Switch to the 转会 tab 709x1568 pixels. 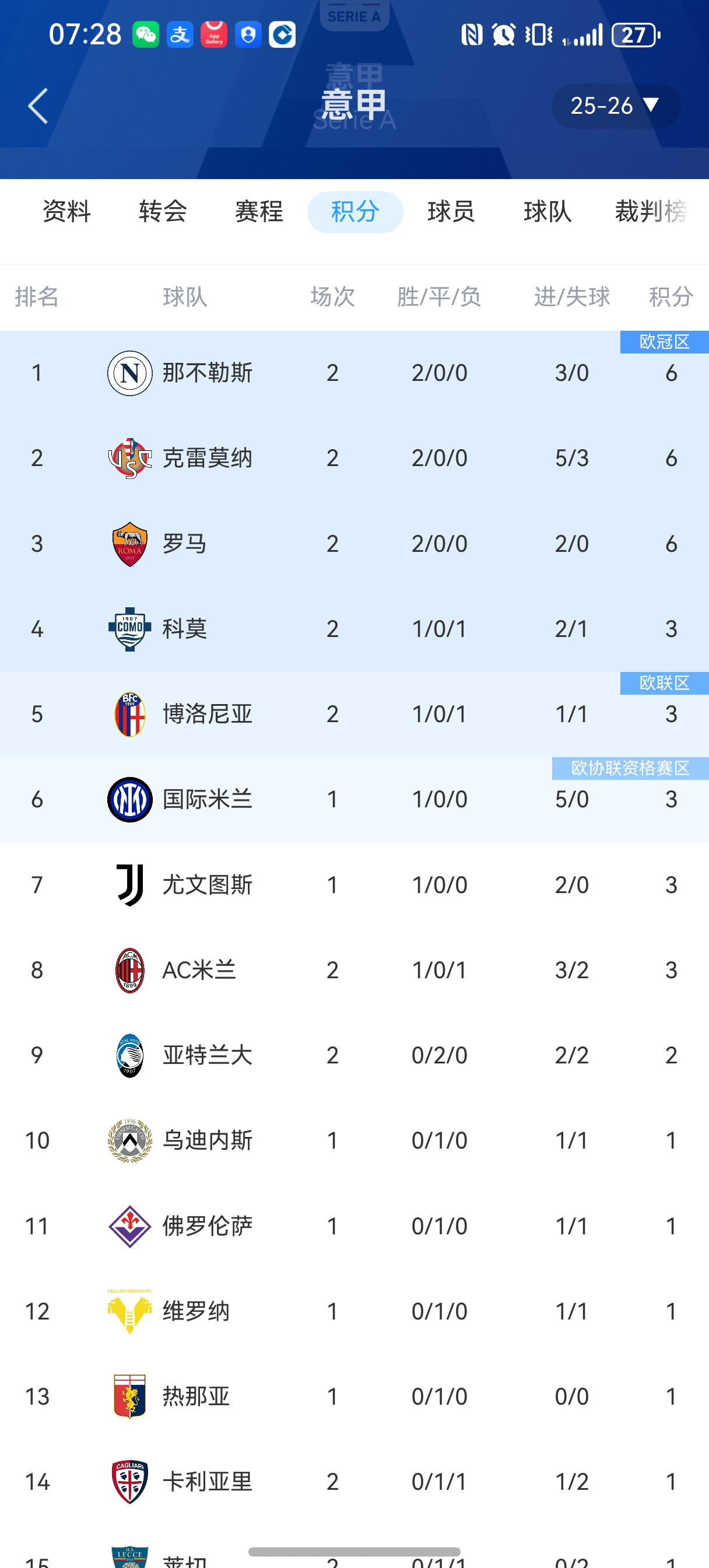[163, 212]
